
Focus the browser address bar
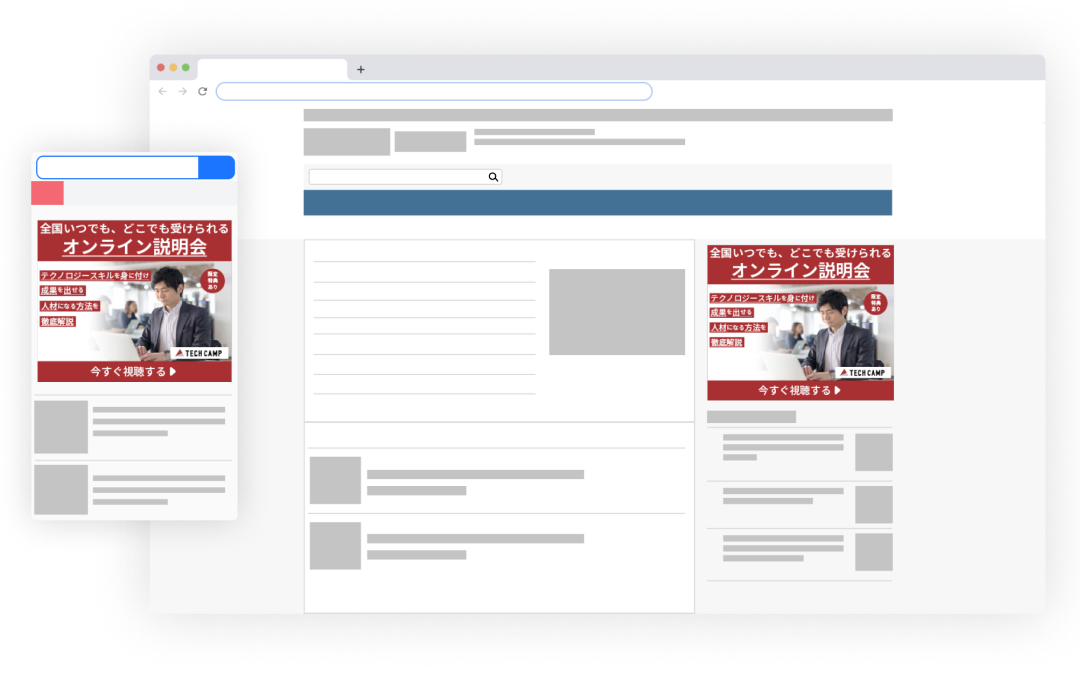(x=433, y=91)
